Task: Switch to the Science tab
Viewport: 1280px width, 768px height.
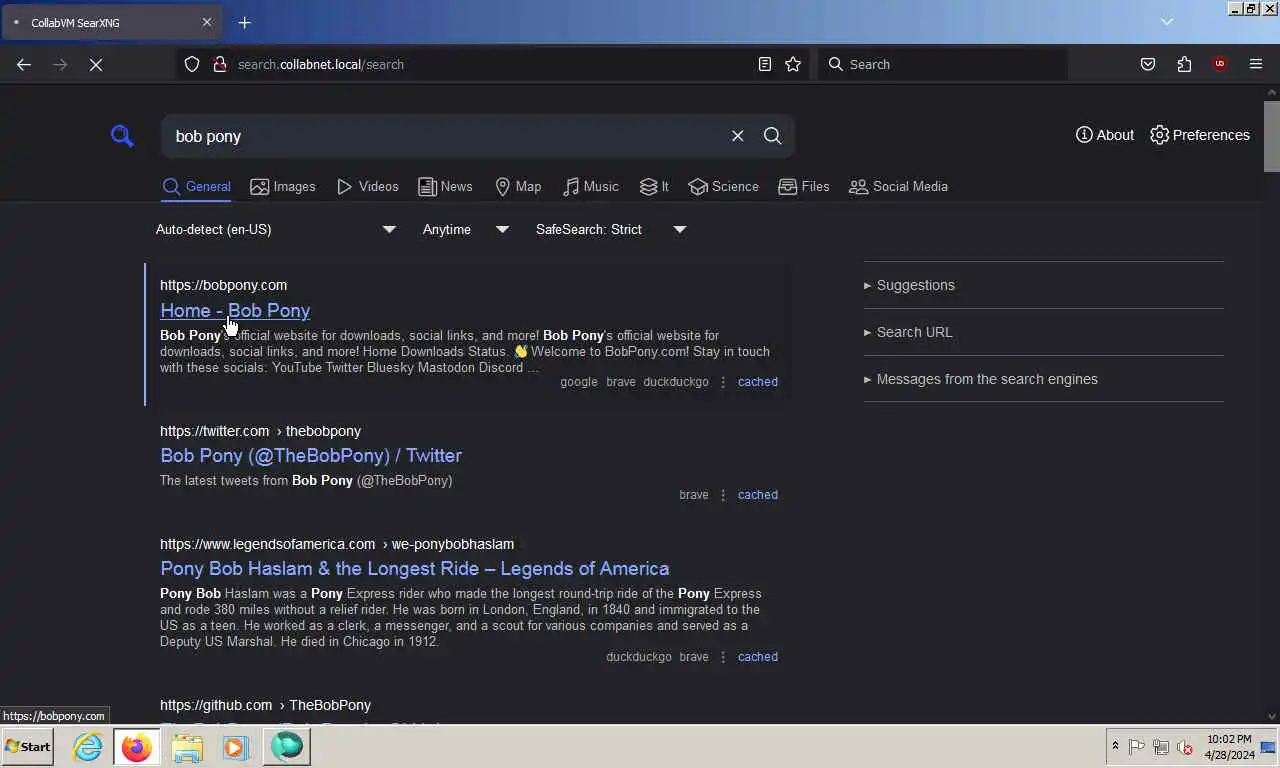Action: [x=723, y=187]
